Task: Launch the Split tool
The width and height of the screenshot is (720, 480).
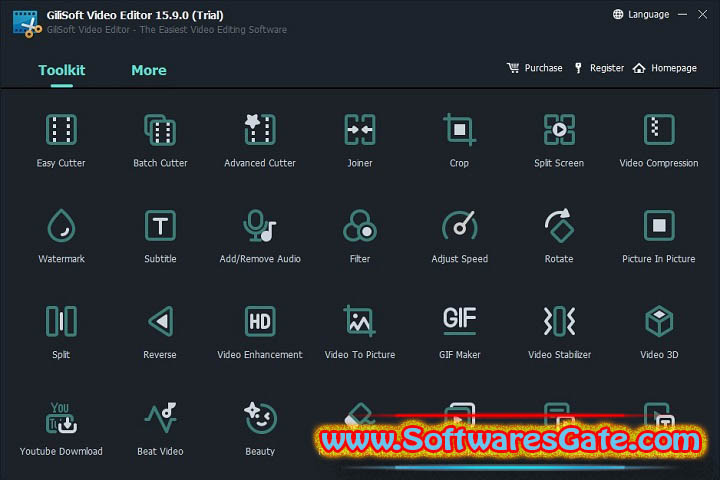Action: click(x=61, y=333)
